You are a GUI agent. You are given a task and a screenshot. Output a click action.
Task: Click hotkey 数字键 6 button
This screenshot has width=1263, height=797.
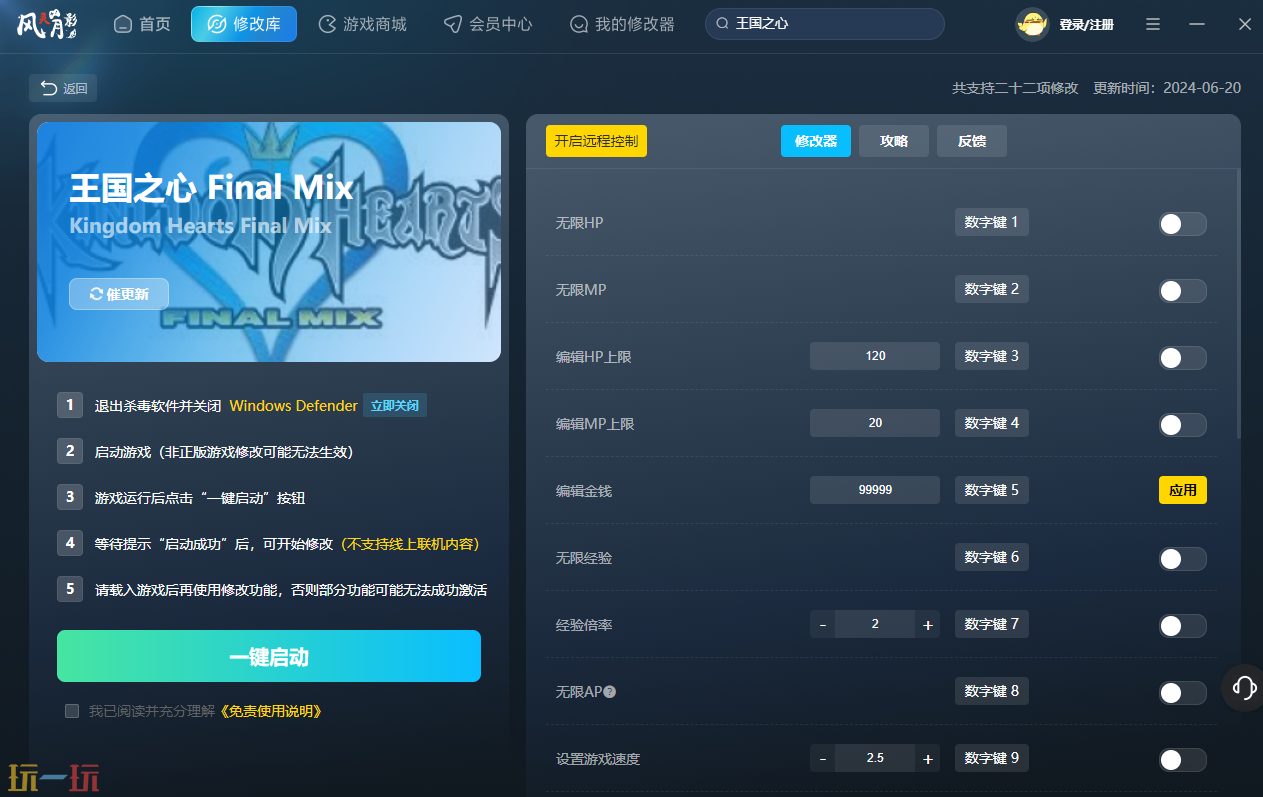click(992, 557)
